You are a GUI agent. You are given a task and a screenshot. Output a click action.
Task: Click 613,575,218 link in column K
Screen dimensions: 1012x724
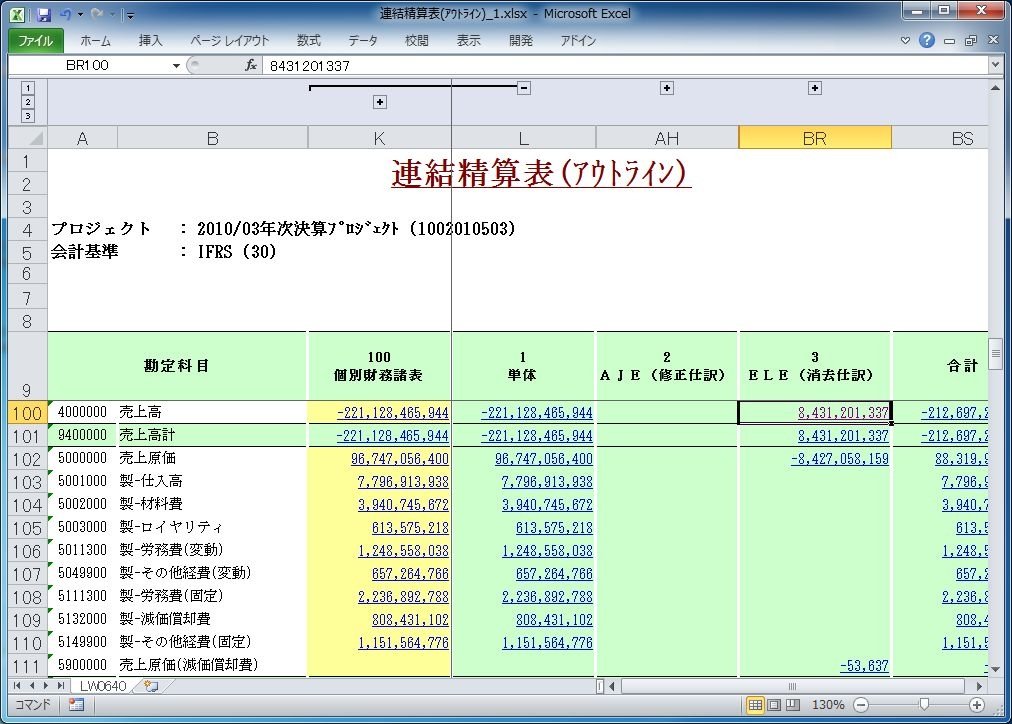coord(410,528)
